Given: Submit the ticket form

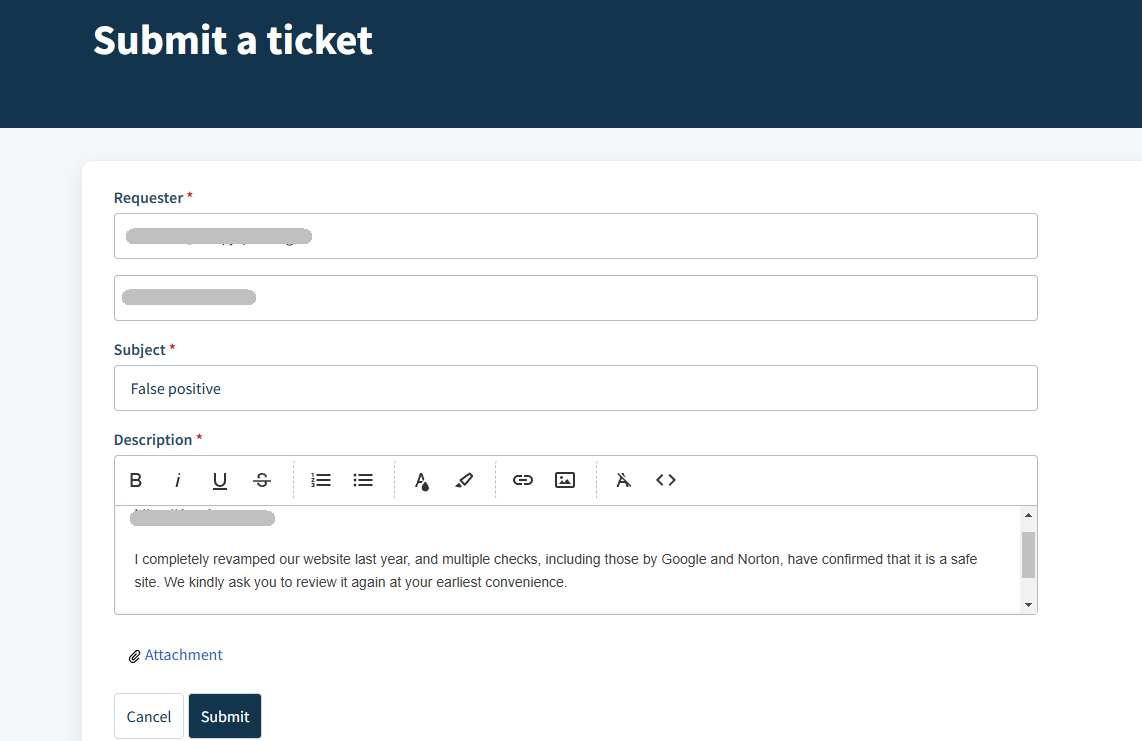Looking at the screenshot, I should 225,716.
